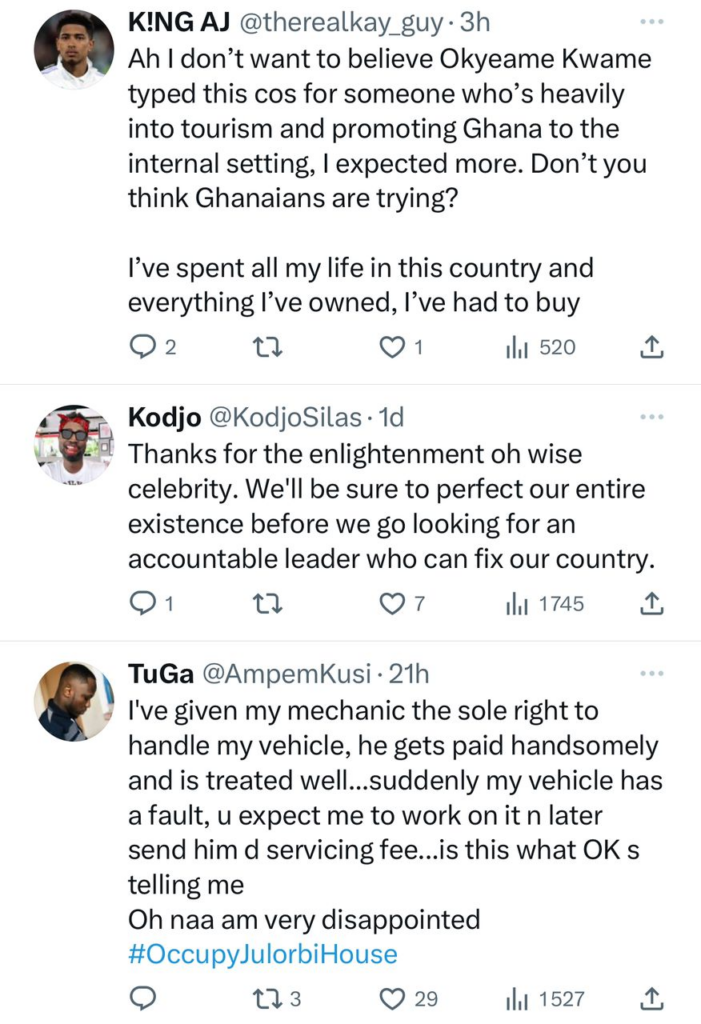
Task: Share TuGa's tweet
Action: tap(651, 998)
